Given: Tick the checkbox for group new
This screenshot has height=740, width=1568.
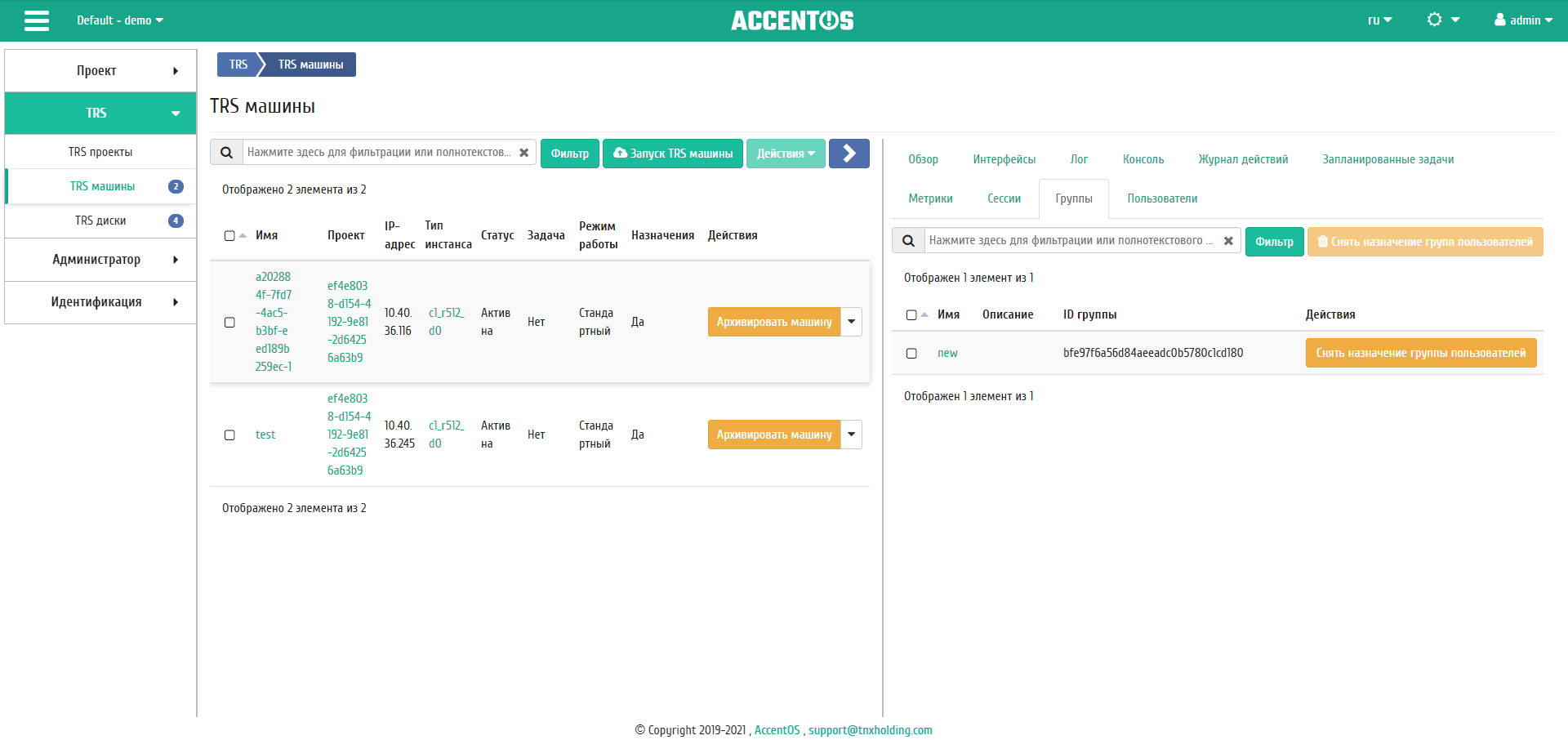Looking at the screenshot, I should click(911, 353).
